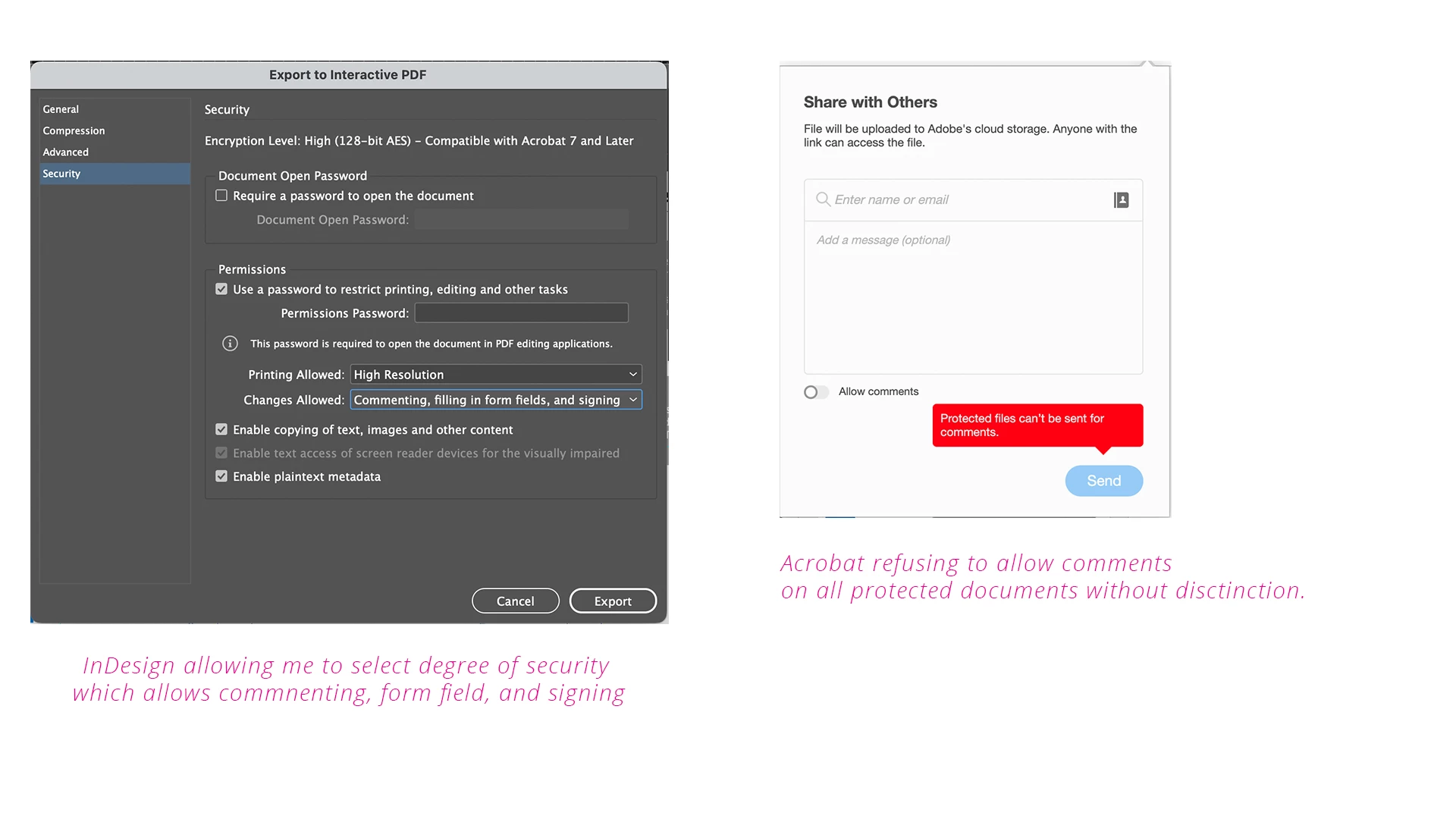Check Require a password to open document
The width and height of the screenshot is (1456, 819).
pos(221,196)
